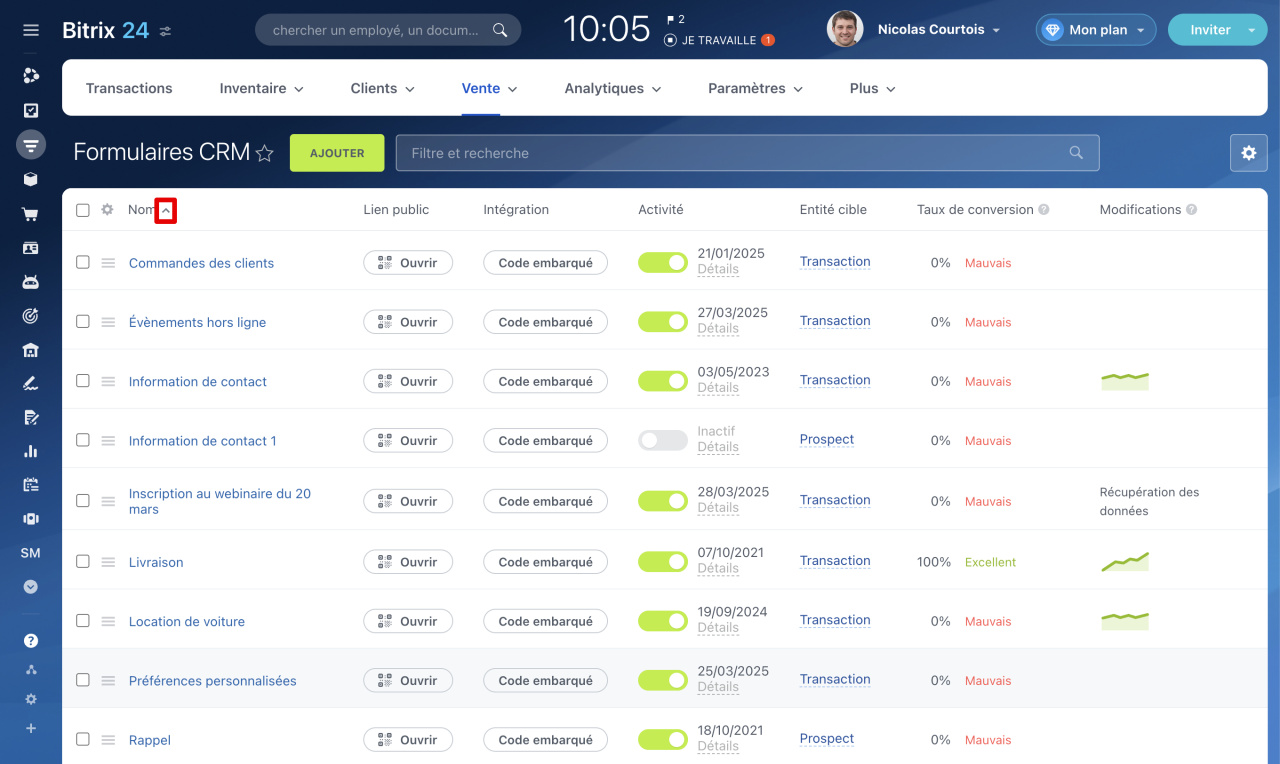This screenshot has width=1280, height=764.
Task: Open the SM sidebar item
Action: (x=30, y=553)
